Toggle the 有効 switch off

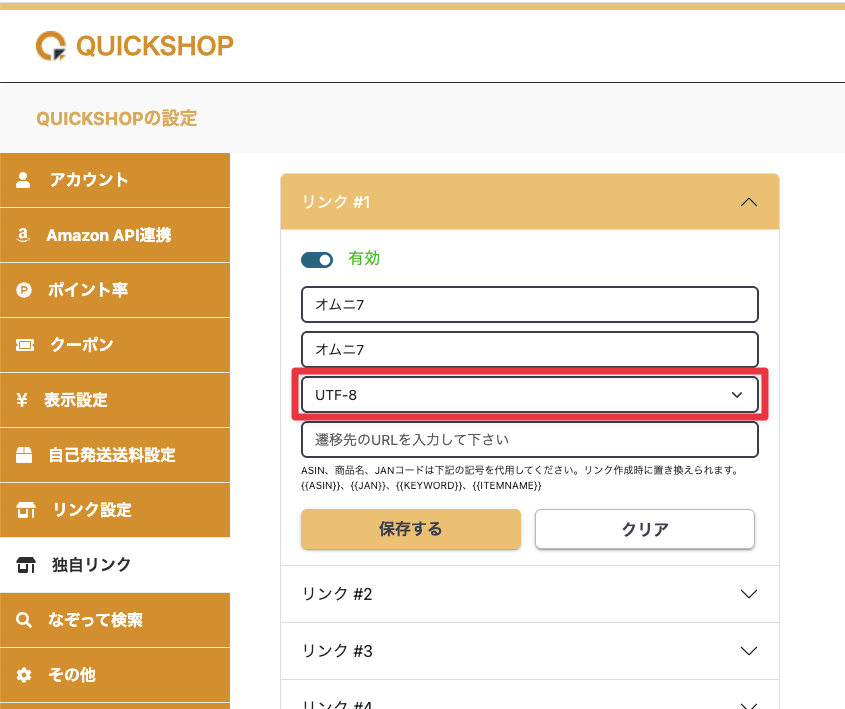[x=317, y=260]
